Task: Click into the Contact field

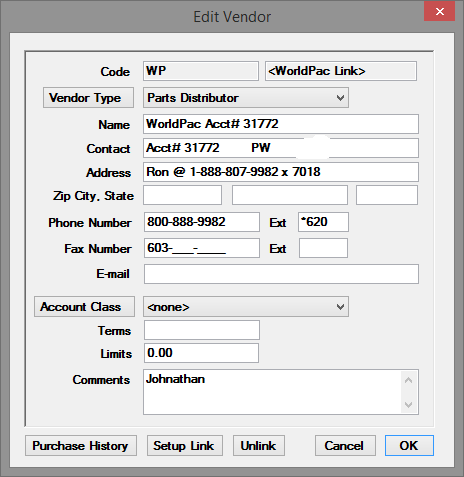Action: tap(281, 148)
